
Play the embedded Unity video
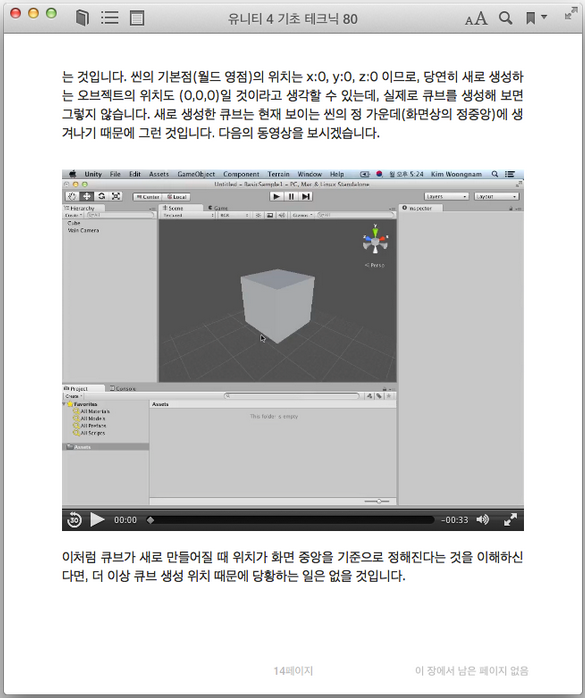coord(97,519)
